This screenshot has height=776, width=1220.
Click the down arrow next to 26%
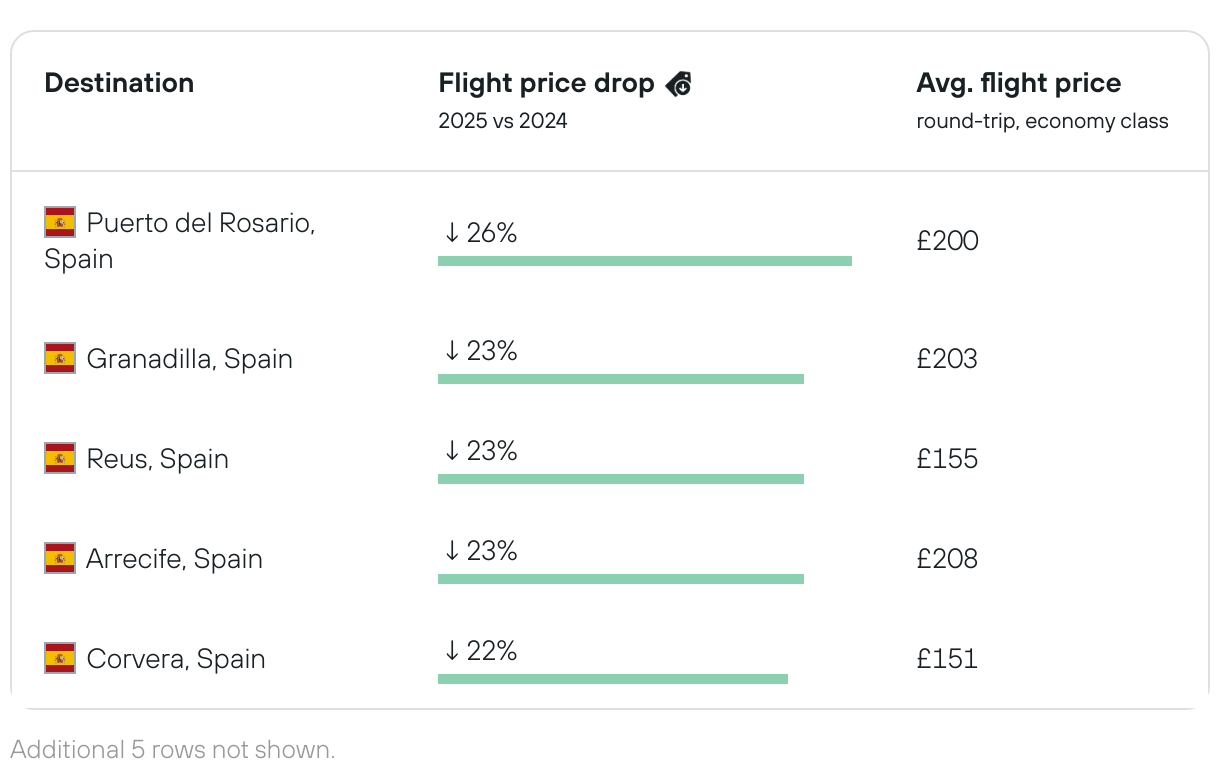(452, 233)
